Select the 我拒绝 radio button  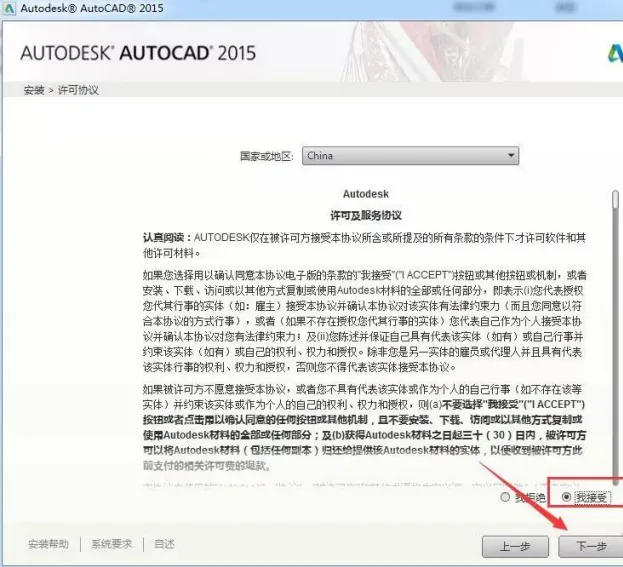[x=505, y=497]
